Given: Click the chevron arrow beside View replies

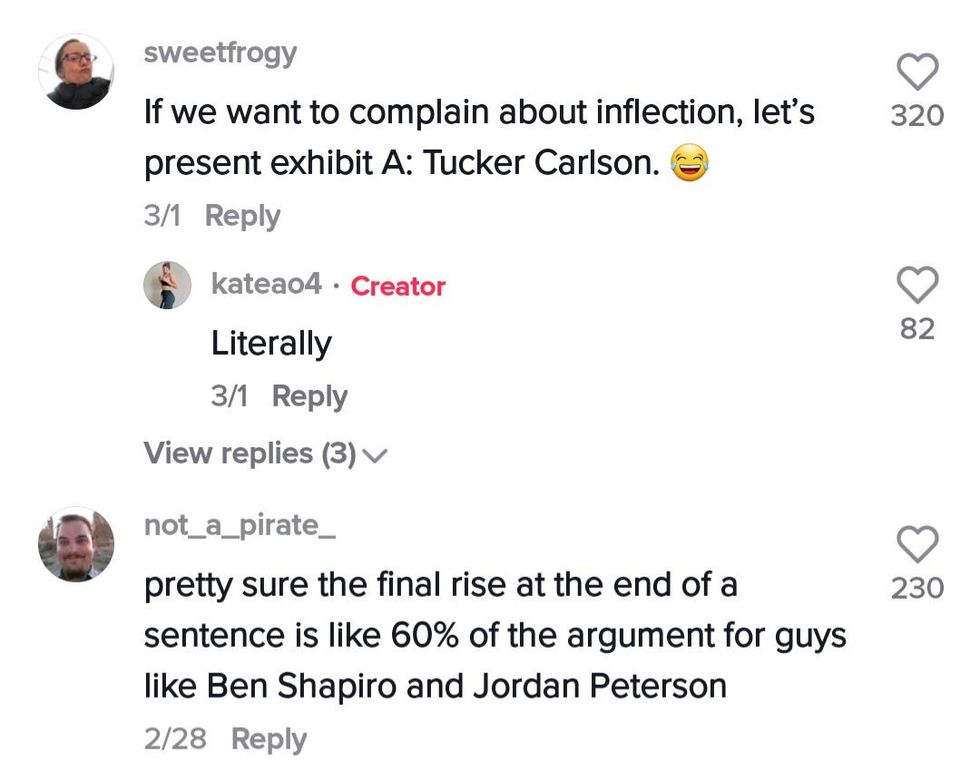Looking at the screenshot, I should (375, 455).
